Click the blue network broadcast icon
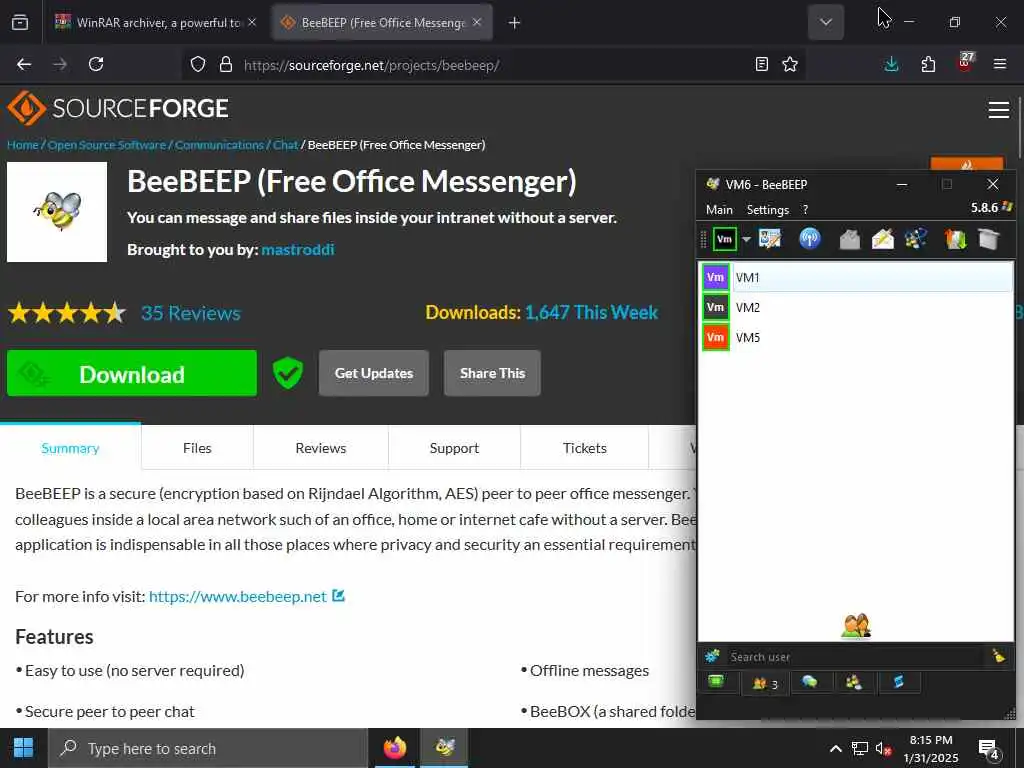1024x768 pixels. [810, 238]
